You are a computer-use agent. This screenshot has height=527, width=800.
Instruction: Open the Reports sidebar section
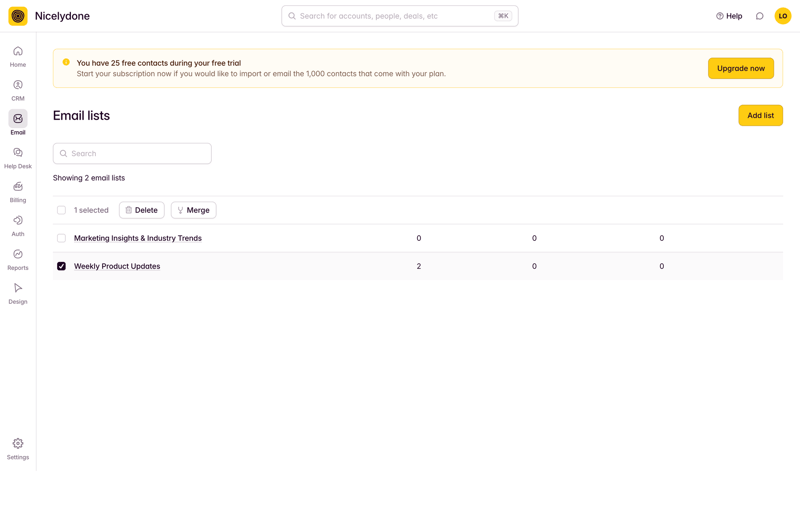(x=18, y=259)
